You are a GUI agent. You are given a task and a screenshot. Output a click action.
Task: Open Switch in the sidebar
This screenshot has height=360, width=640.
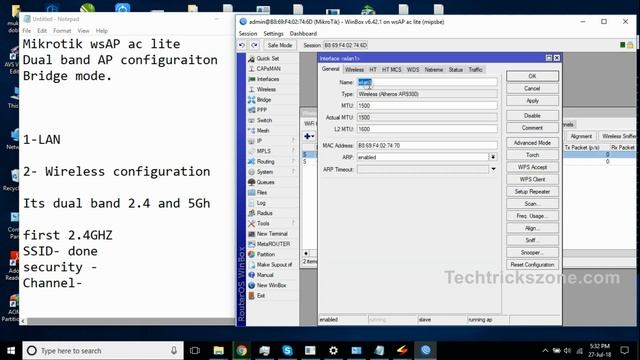click(x=264, y=120)
